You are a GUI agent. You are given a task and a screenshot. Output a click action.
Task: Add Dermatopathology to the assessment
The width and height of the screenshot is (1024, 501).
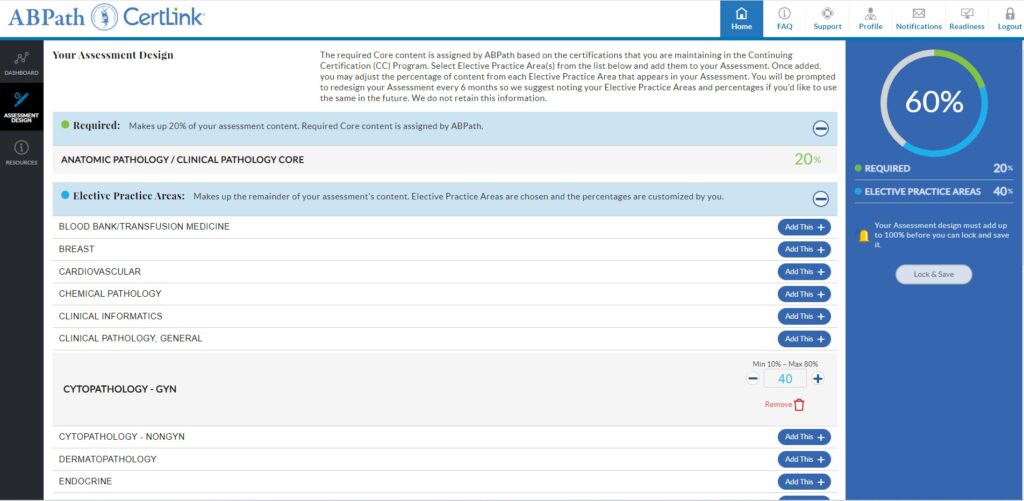click(x=804, y=459)
